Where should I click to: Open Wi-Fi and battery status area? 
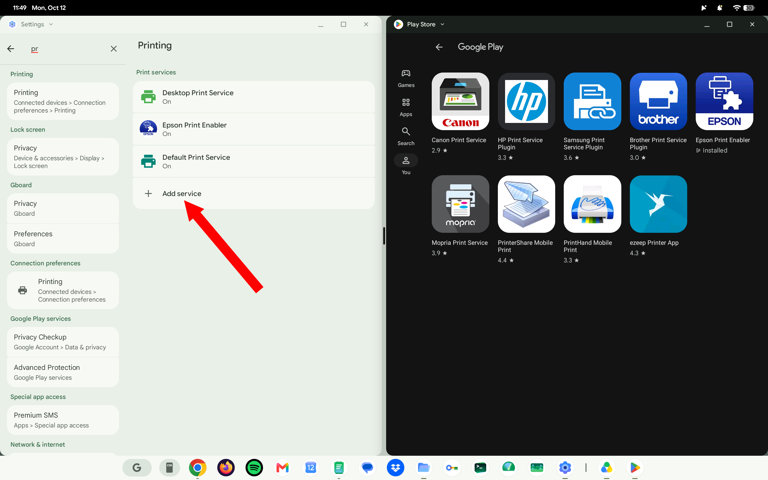[x=743, y=8]
